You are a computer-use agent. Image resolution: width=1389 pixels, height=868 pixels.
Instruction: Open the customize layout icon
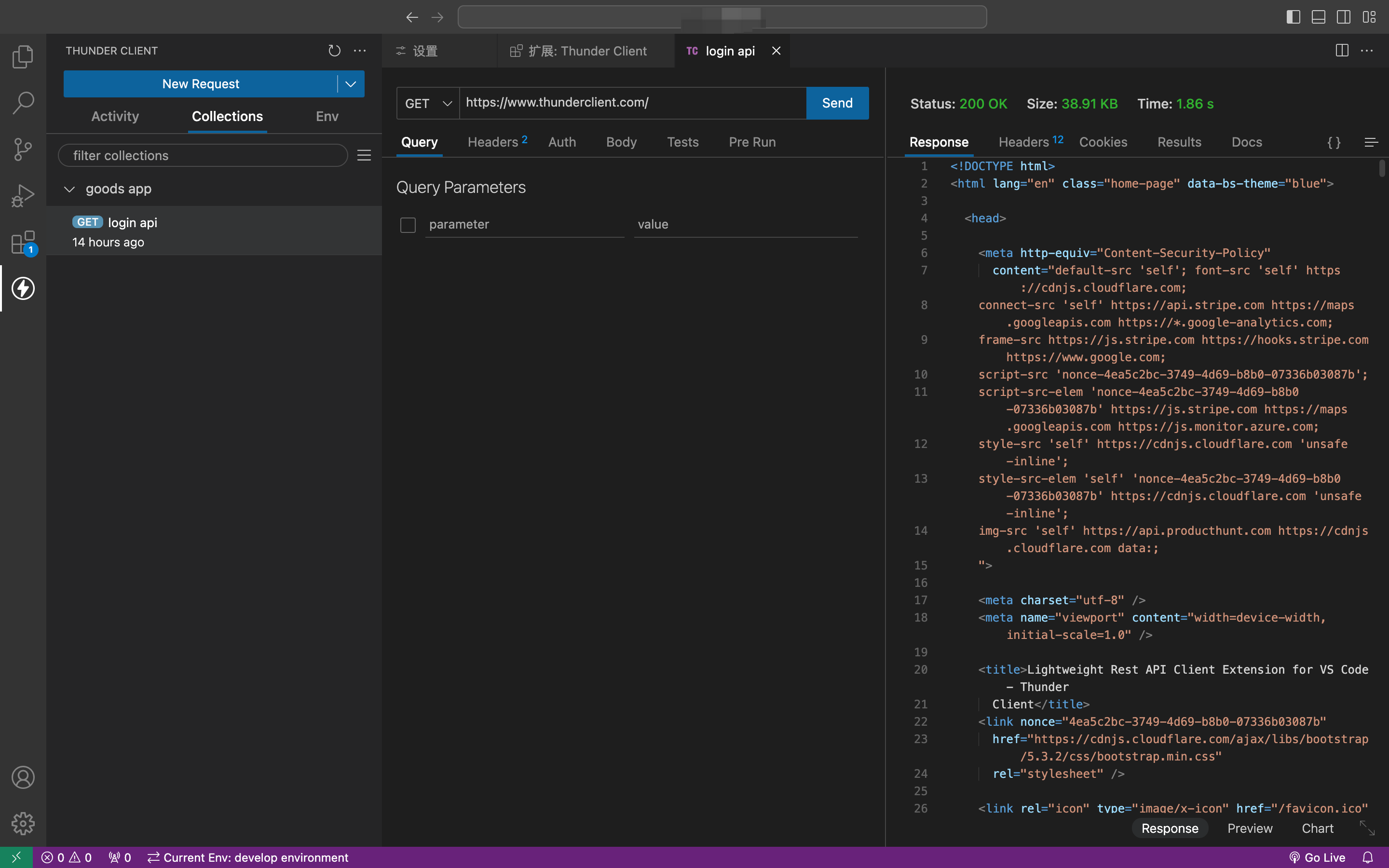click(1370, 17)
